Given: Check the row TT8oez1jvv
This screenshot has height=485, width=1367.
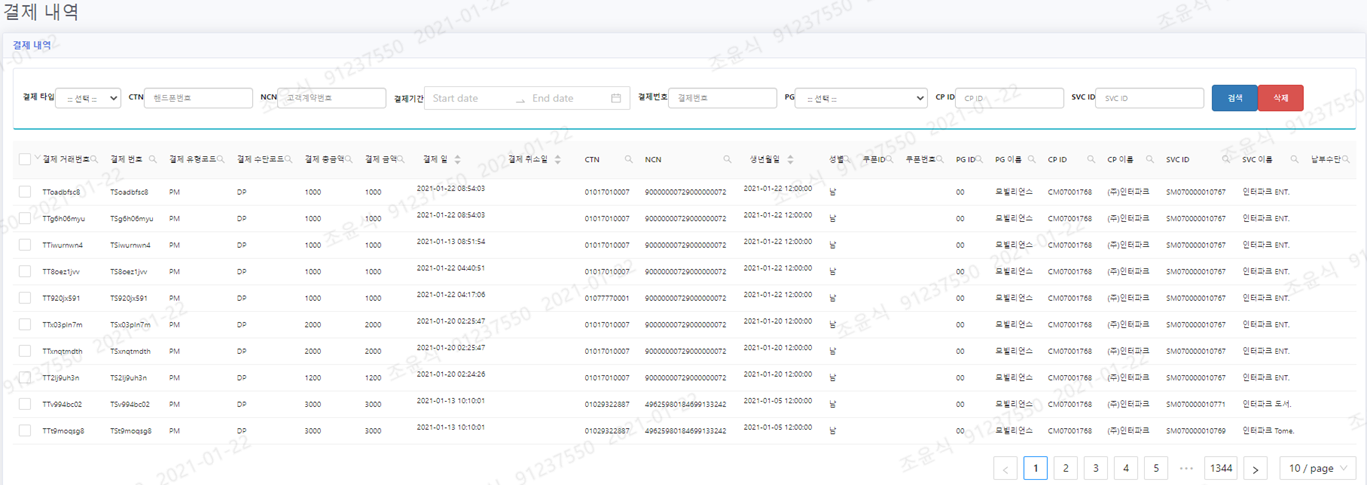Looking at the screenshot, I should point(25,271).
